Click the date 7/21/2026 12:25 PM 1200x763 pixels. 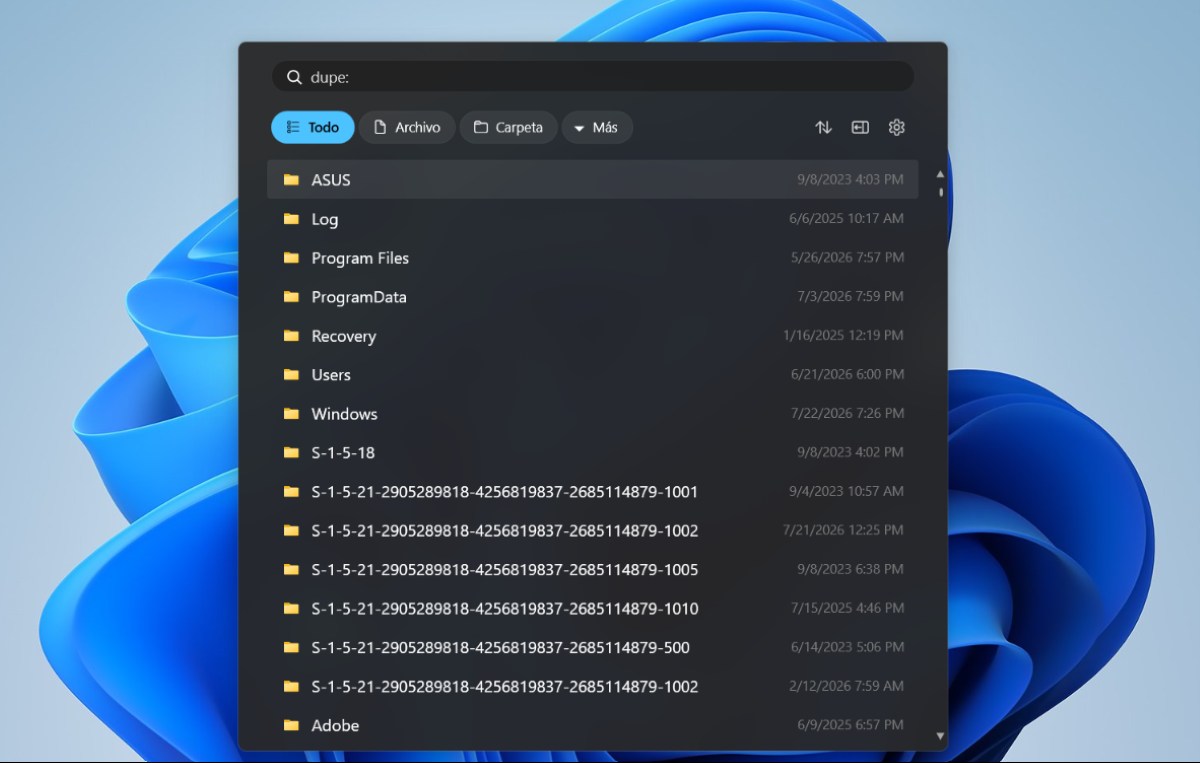(843, 530)
